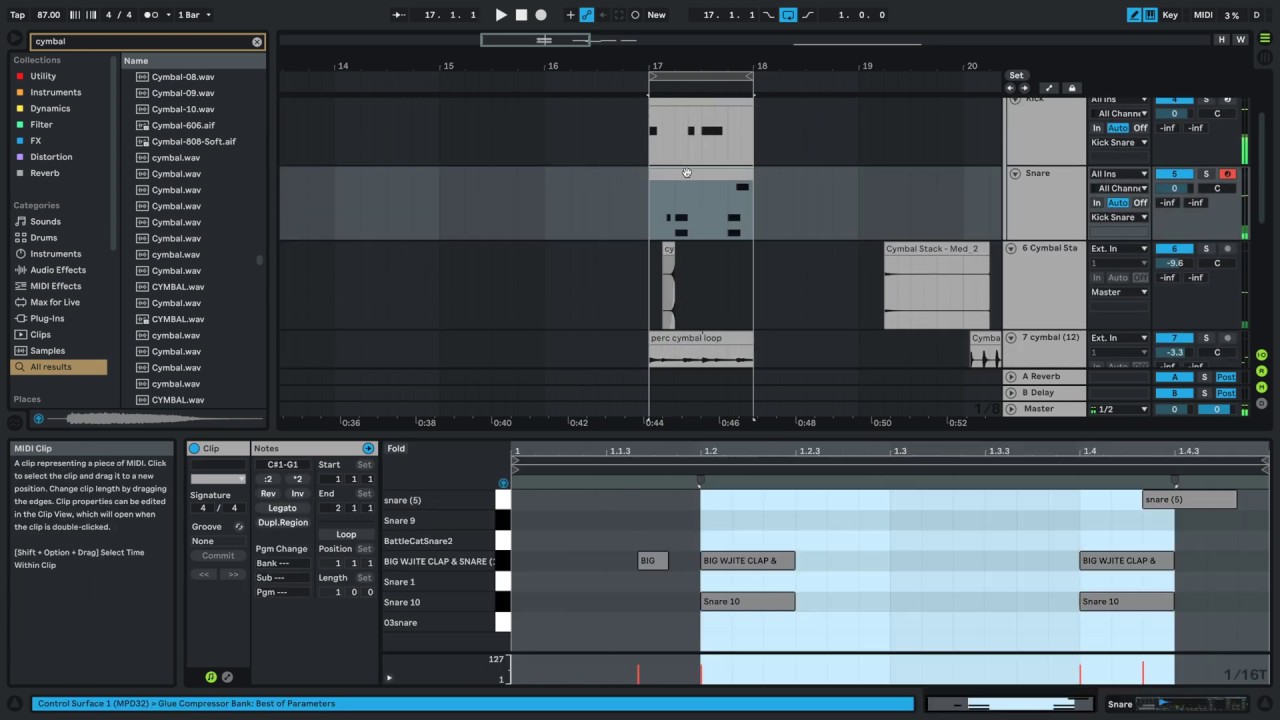Click the punch-in switch icon

(x=768, y=15)
